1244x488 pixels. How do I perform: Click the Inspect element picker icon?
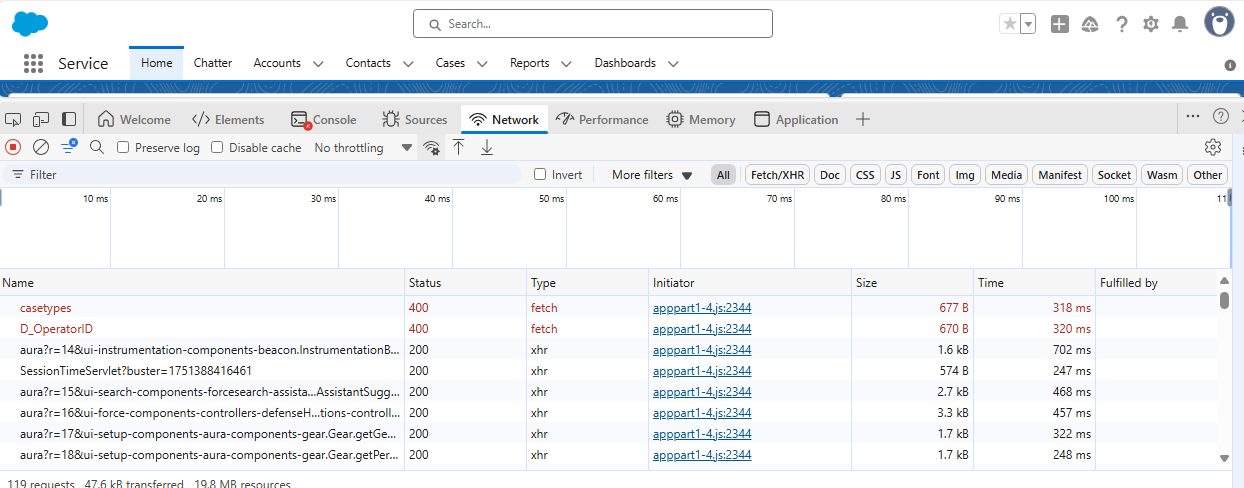[x=13, y=119]
